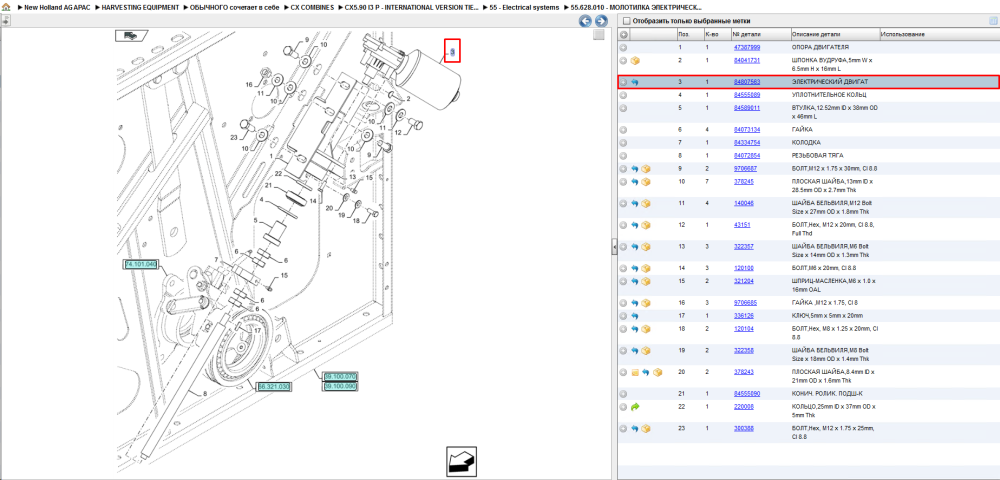Click the vehicle orientation icon in diagram
The height and width of the screenshot is (480, 1000).
click(129, 36)
